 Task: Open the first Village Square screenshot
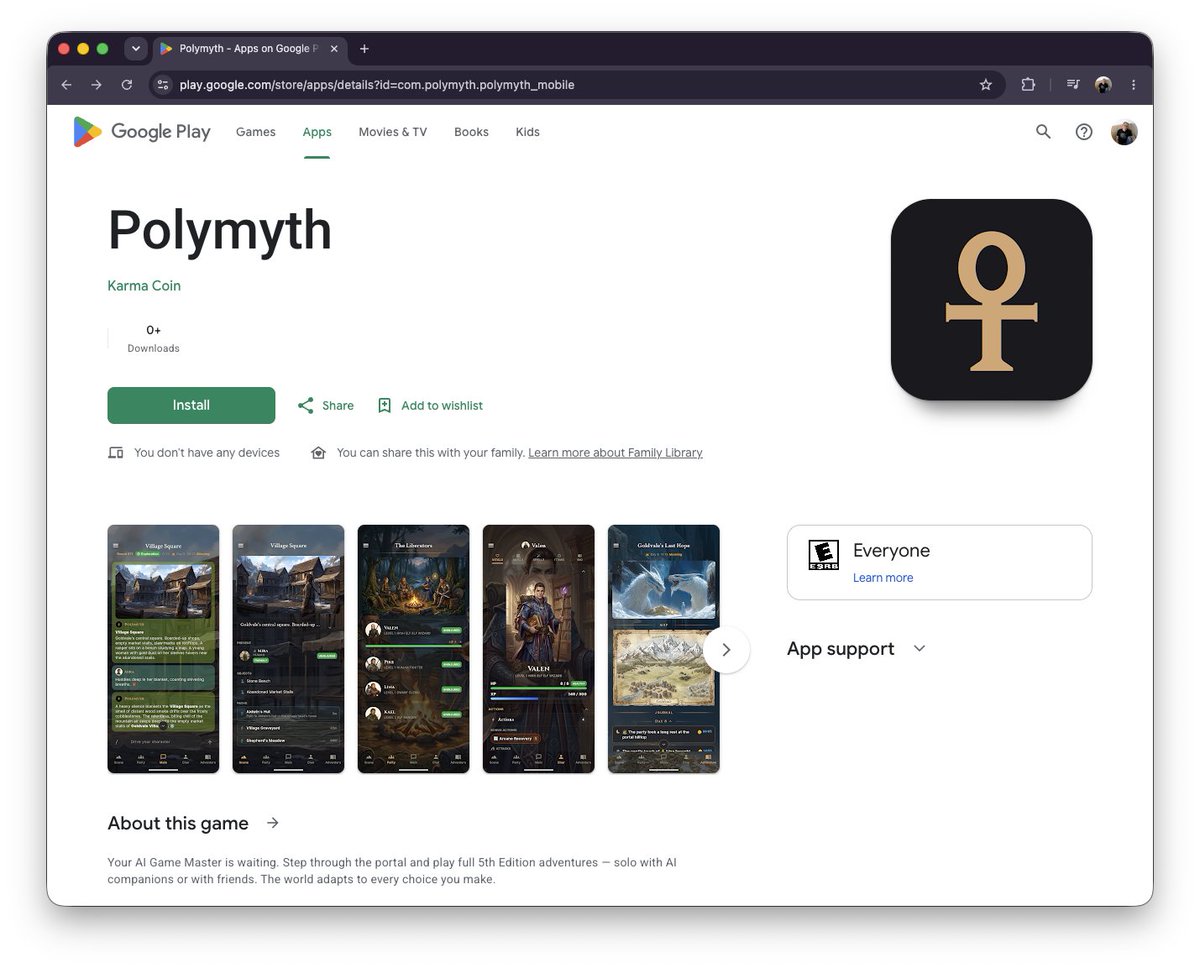163,649
